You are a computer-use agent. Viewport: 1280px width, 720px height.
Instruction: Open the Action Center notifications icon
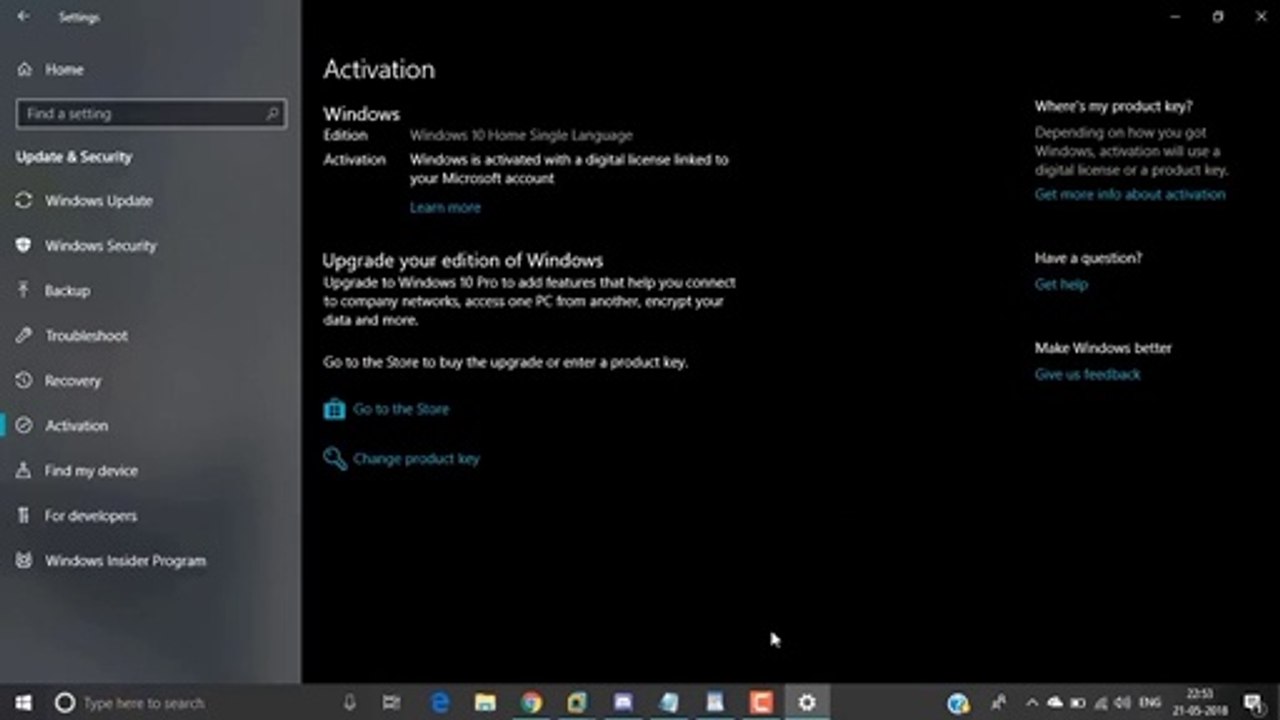[x=1253, y=703]
